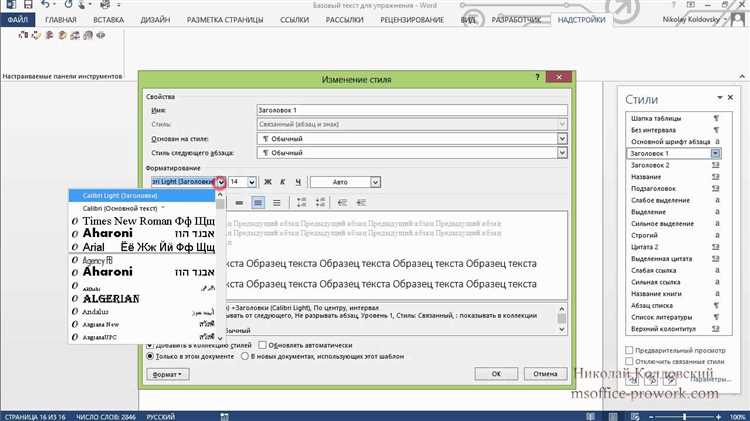Decrease paragraph spacing icon
Image resolution: width=750 pixels, height=421 pixels.
point(320,203)
